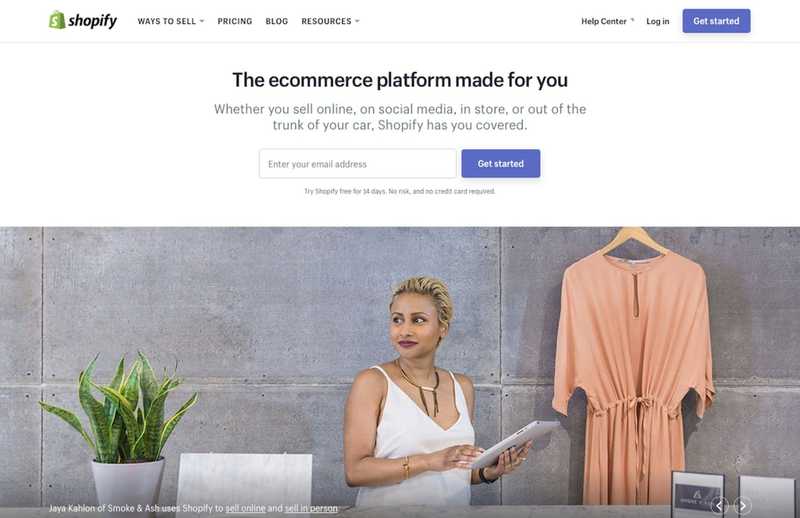
Task: Click the Resources menu label
Action: [326, 21]
